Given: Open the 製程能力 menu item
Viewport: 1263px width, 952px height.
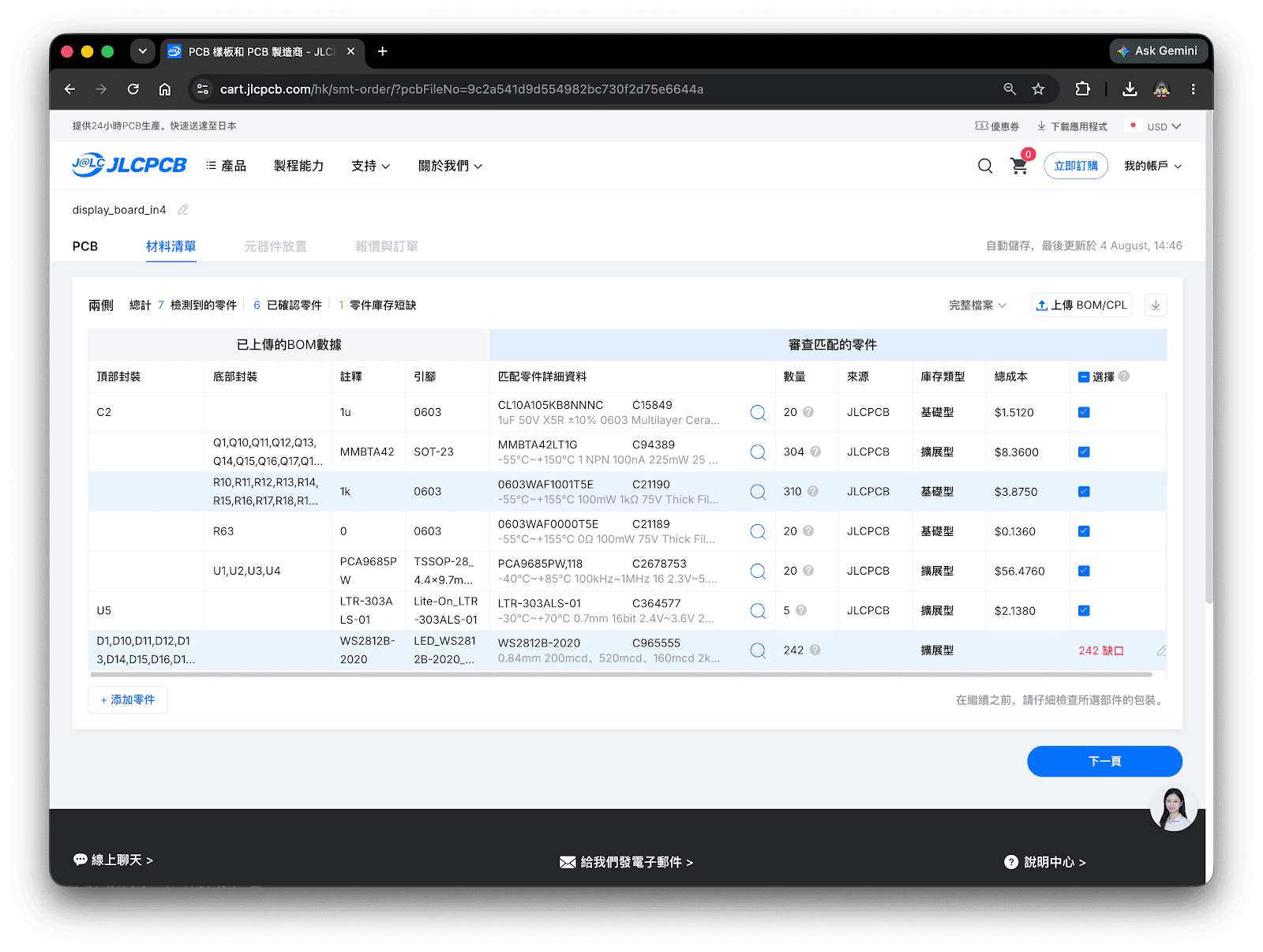Looking at the screenshot, I should tap(298, 166).
